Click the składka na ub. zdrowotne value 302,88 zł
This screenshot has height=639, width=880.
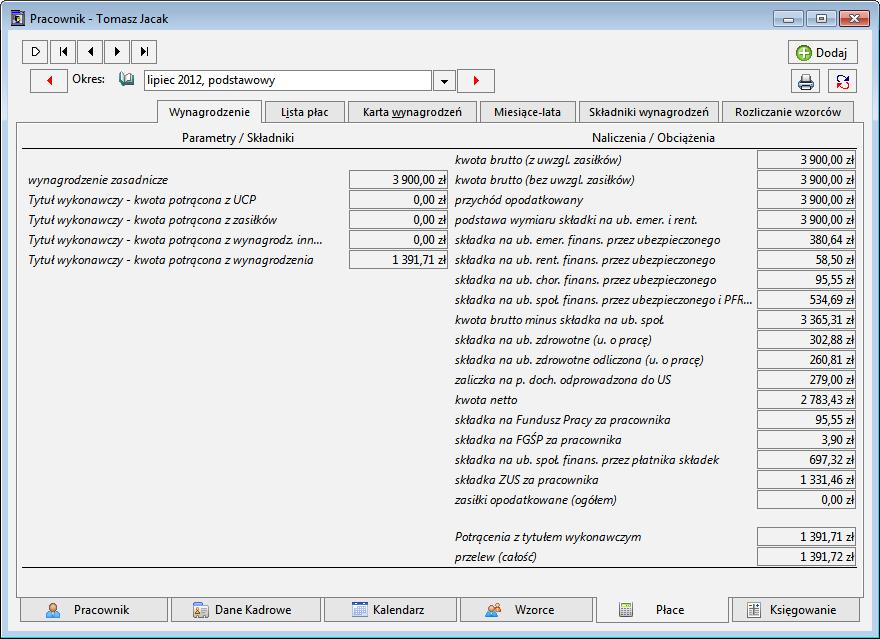pos(806,340)
